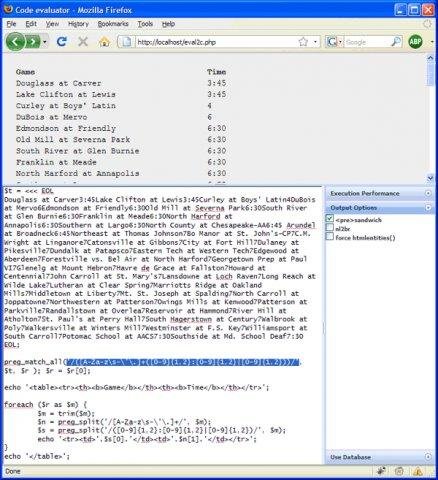Open the Adblock Plus dropdown arrow
This screenshot has width=438, height=480.
point(432,42)
